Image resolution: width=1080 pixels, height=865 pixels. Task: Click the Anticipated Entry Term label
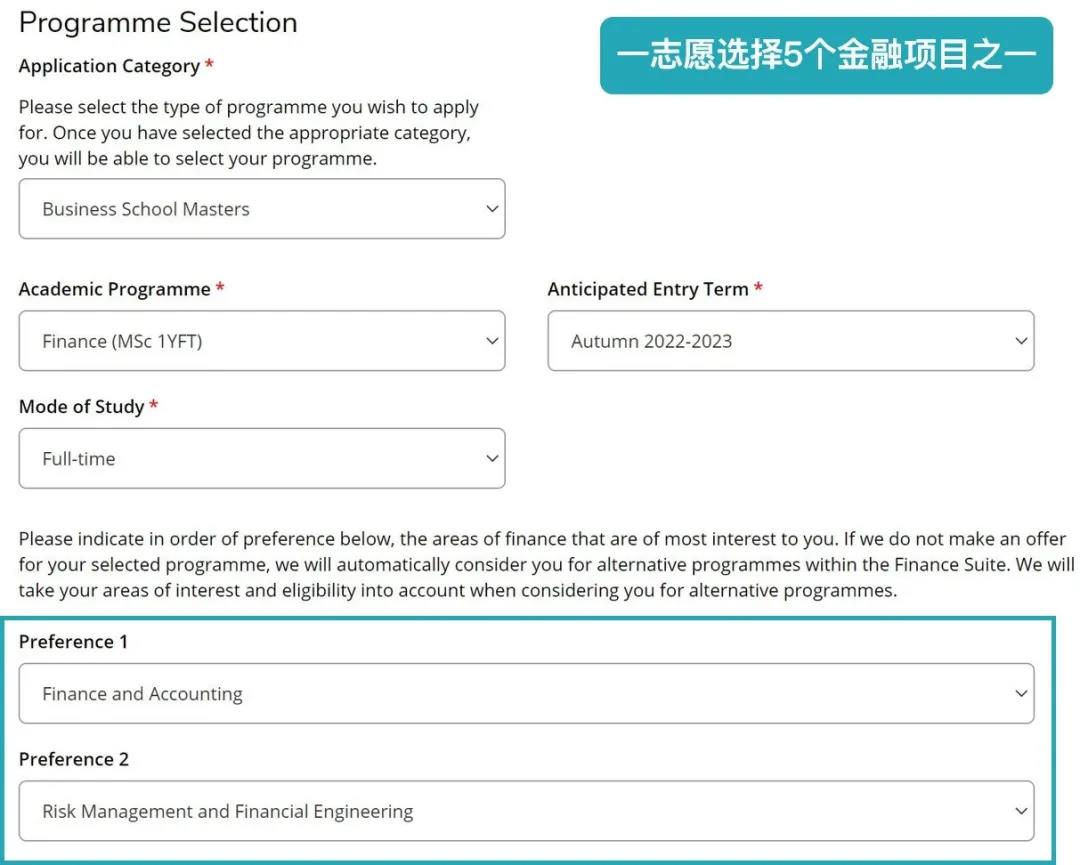coord(648,289)
